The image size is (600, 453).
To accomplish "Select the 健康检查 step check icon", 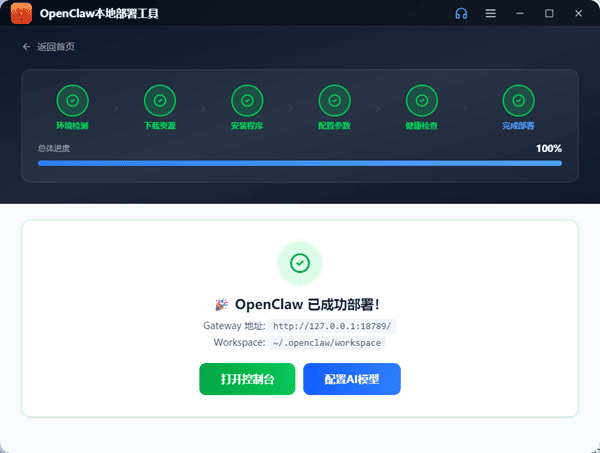I will (x=421, y=100).
